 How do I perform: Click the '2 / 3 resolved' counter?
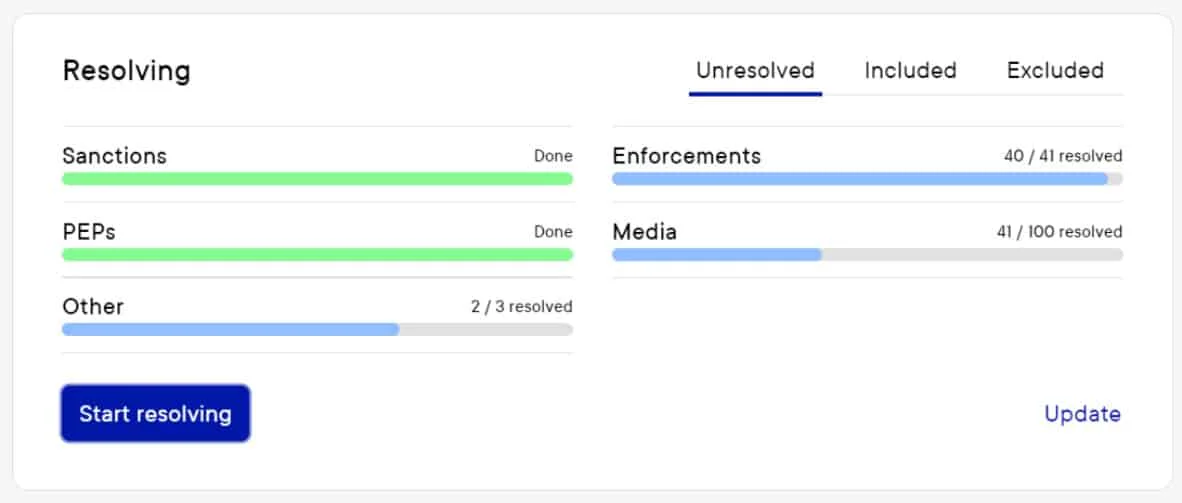pos(521,306)
